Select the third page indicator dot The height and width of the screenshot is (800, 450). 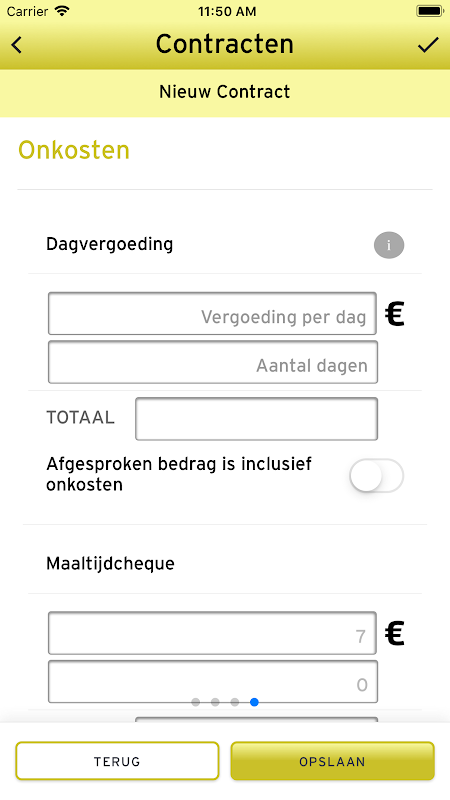[x=235, y=703]
